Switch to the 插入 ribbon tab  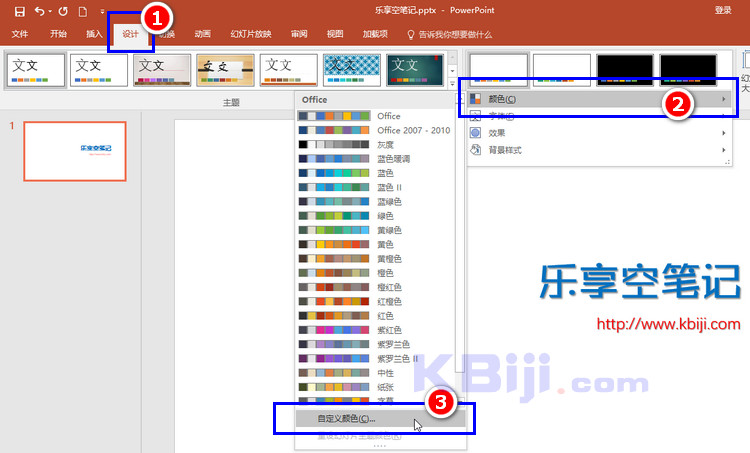point(94,34)
